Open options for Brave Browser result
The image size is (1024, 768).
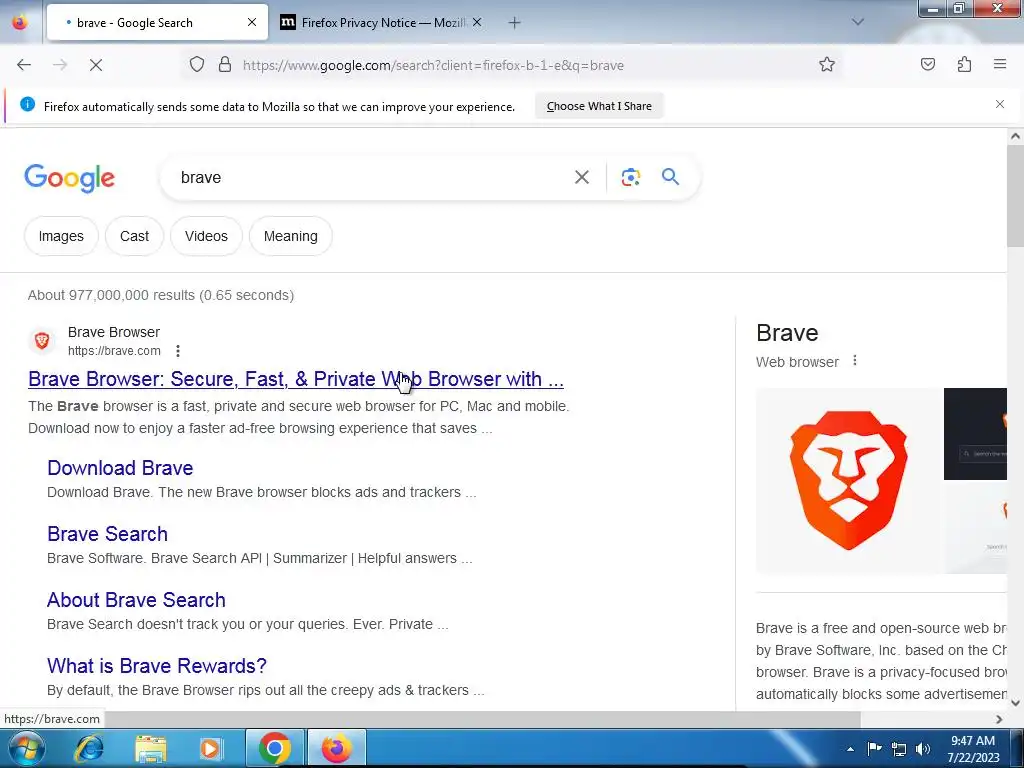178,351
